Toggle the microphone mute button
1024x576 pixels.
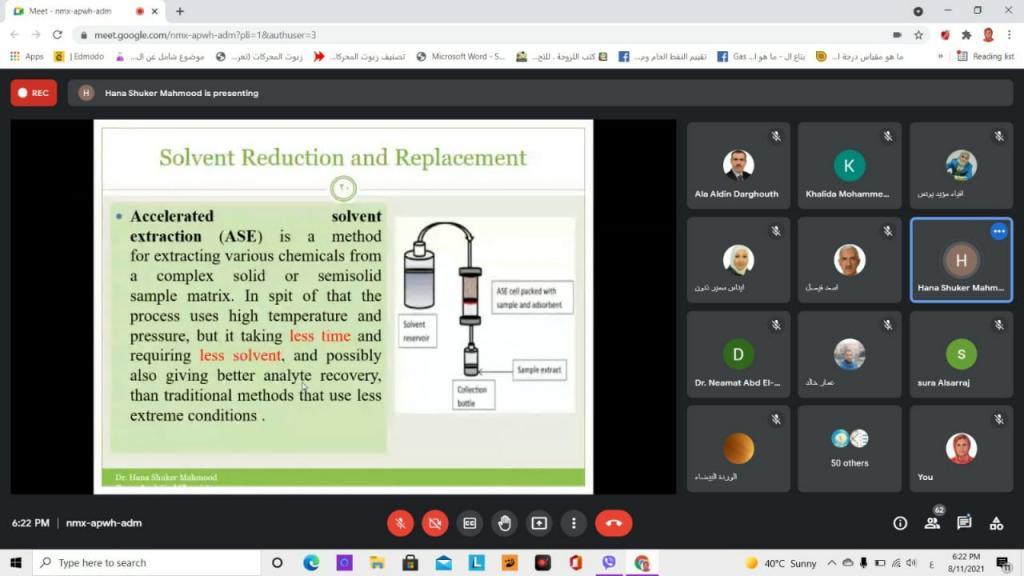point(400,523)
